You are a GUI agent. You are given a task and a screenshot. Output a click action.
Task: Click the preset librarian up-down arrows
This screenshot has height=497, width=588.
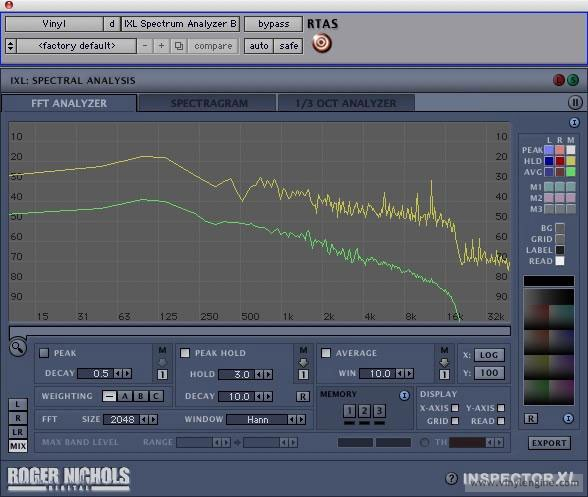pos(10,46)
